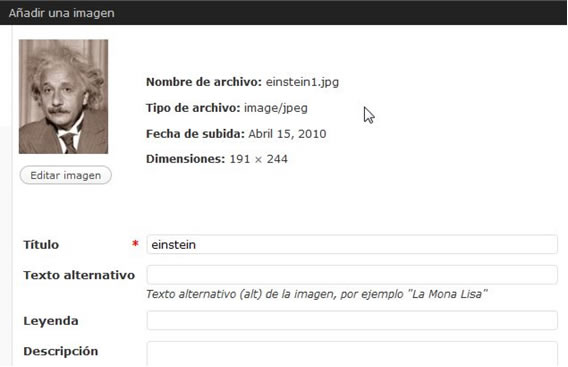
Task: Click the 191 × 244 dimensions value
Action: tap(259, 159)
